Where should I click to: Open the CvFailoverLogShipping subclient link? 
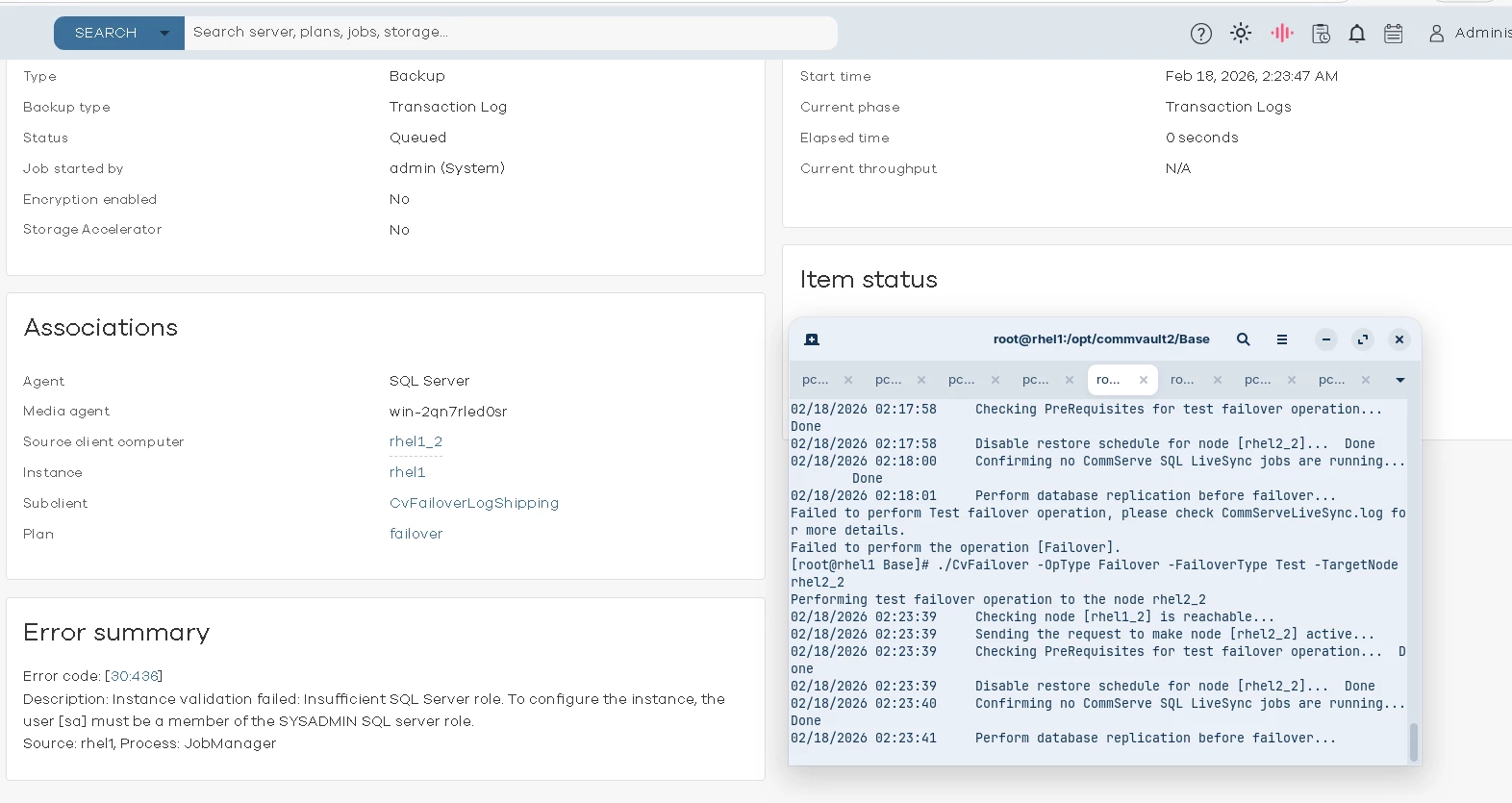(473, 503)
